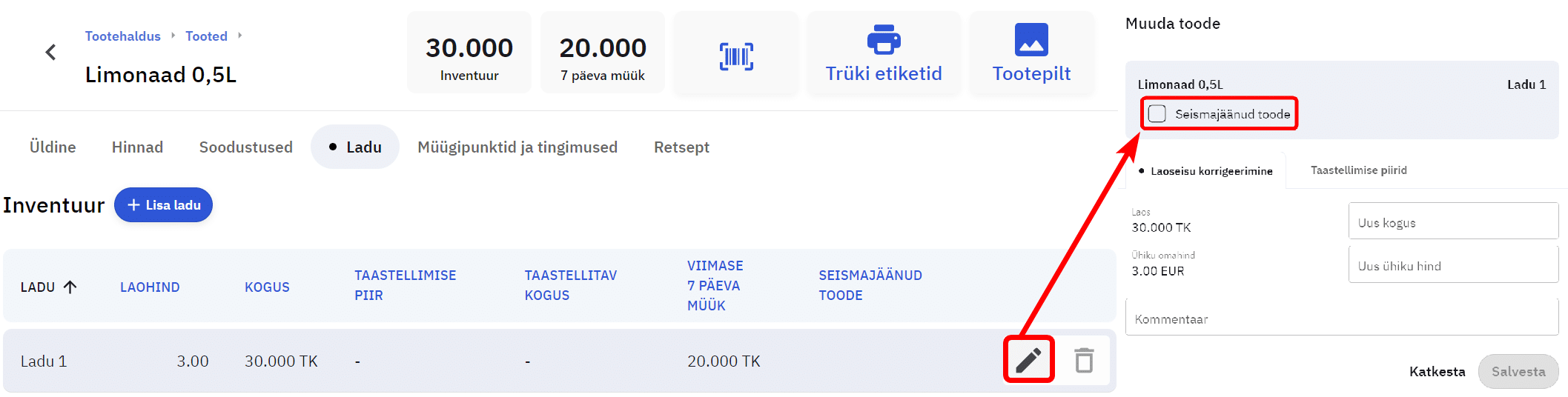Open Müügipunktid ja tingimused tab

517,147
